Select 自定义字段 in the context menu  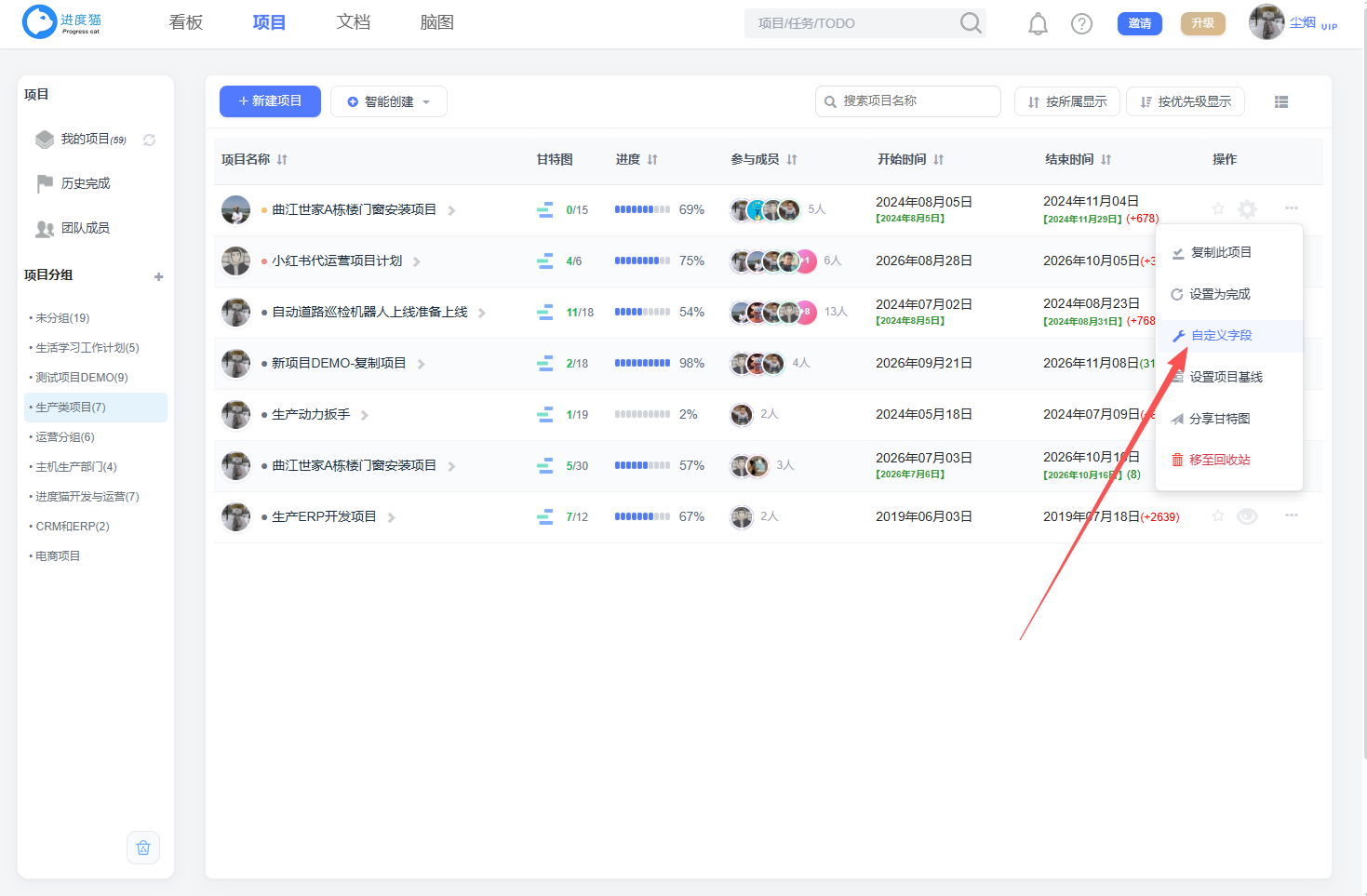point(1228,336)
